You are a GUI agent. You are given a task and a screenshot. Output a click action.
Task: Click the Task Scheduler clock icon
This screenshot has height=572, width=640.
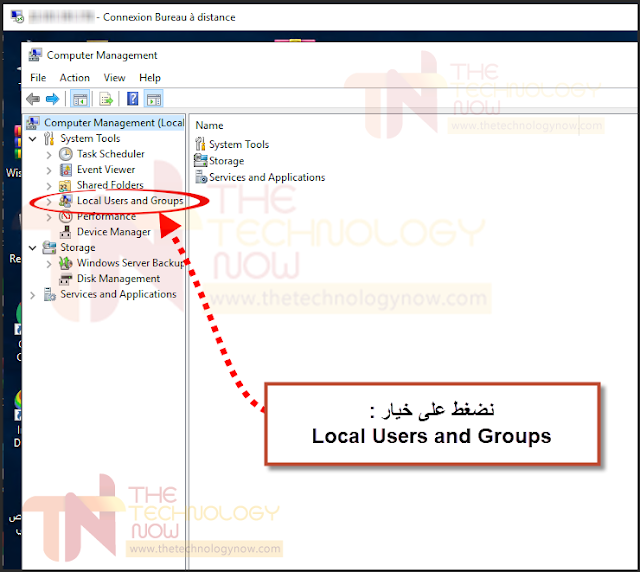[x=66, y=154]
